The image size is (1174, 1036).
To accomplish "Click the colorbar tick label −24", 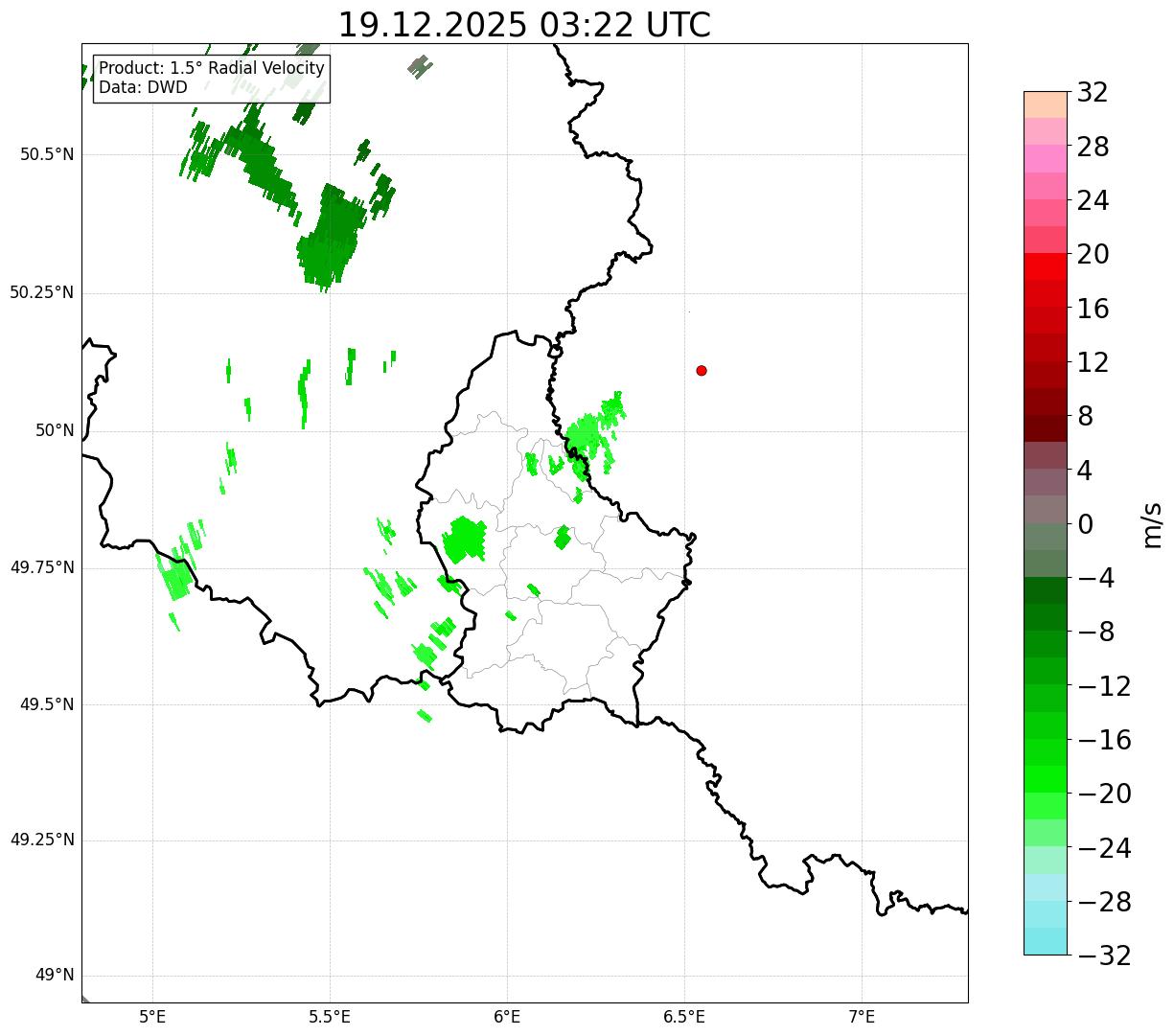I will click(x=1104, y=848).
